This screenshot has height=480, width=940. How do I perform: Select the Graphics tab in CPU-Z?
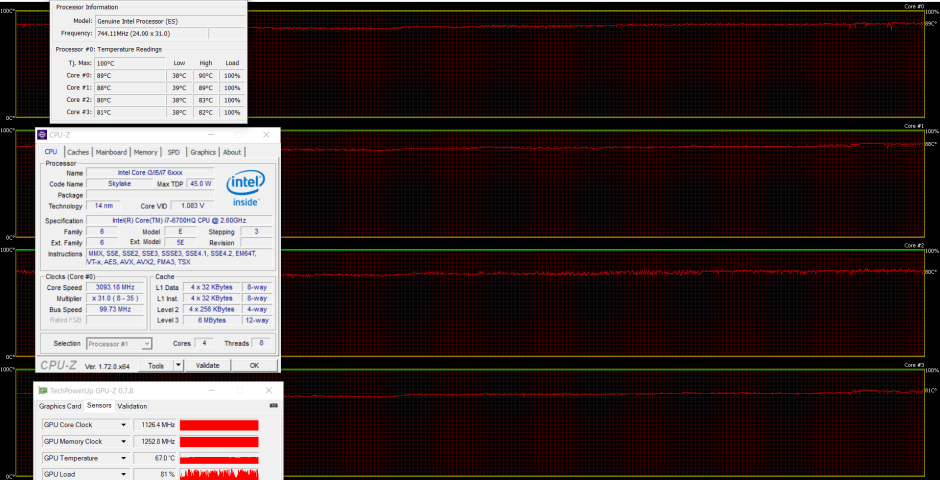click(203, 152)
